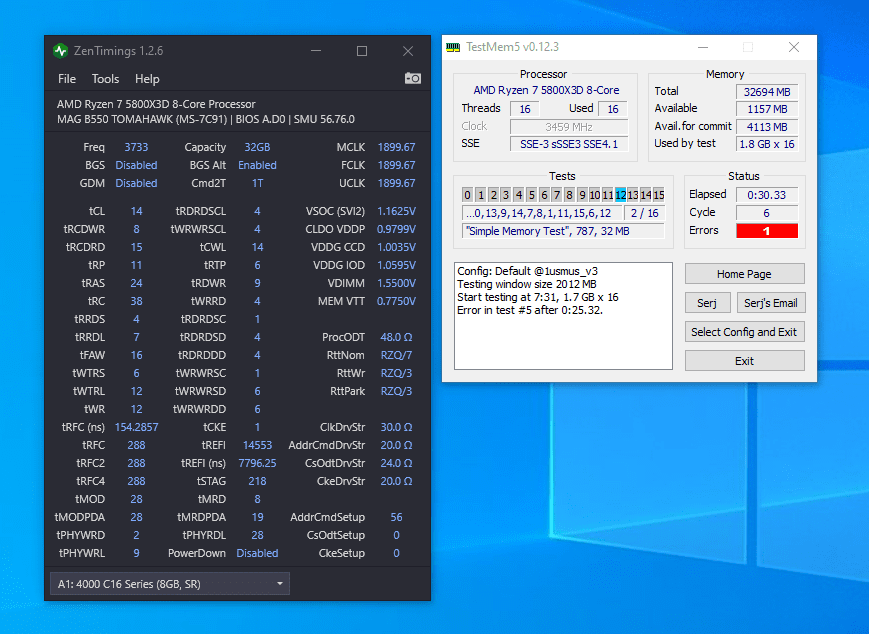Click the SSE field SSE-3 sSSE3 SSE4.1
Viewport: 869px width, 634px height.
click(x=569, y=144)
